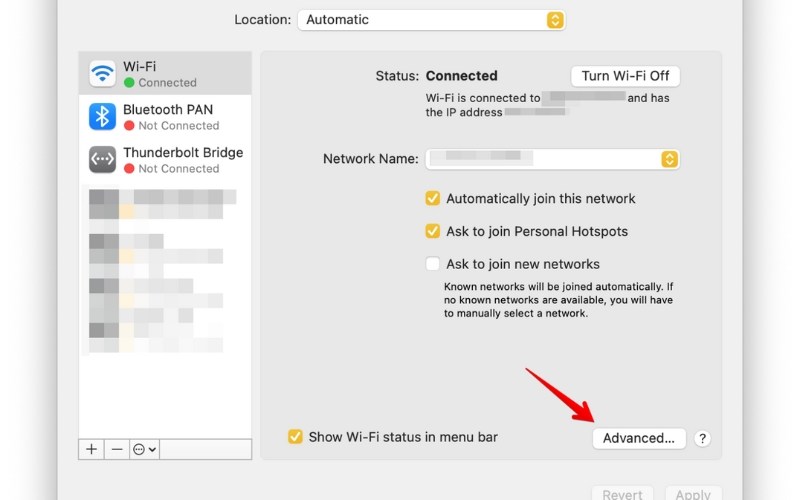Click the Location dropdown arrow stepper
Viewport: 800px width, 500px height.
click(x=555, y=20)
